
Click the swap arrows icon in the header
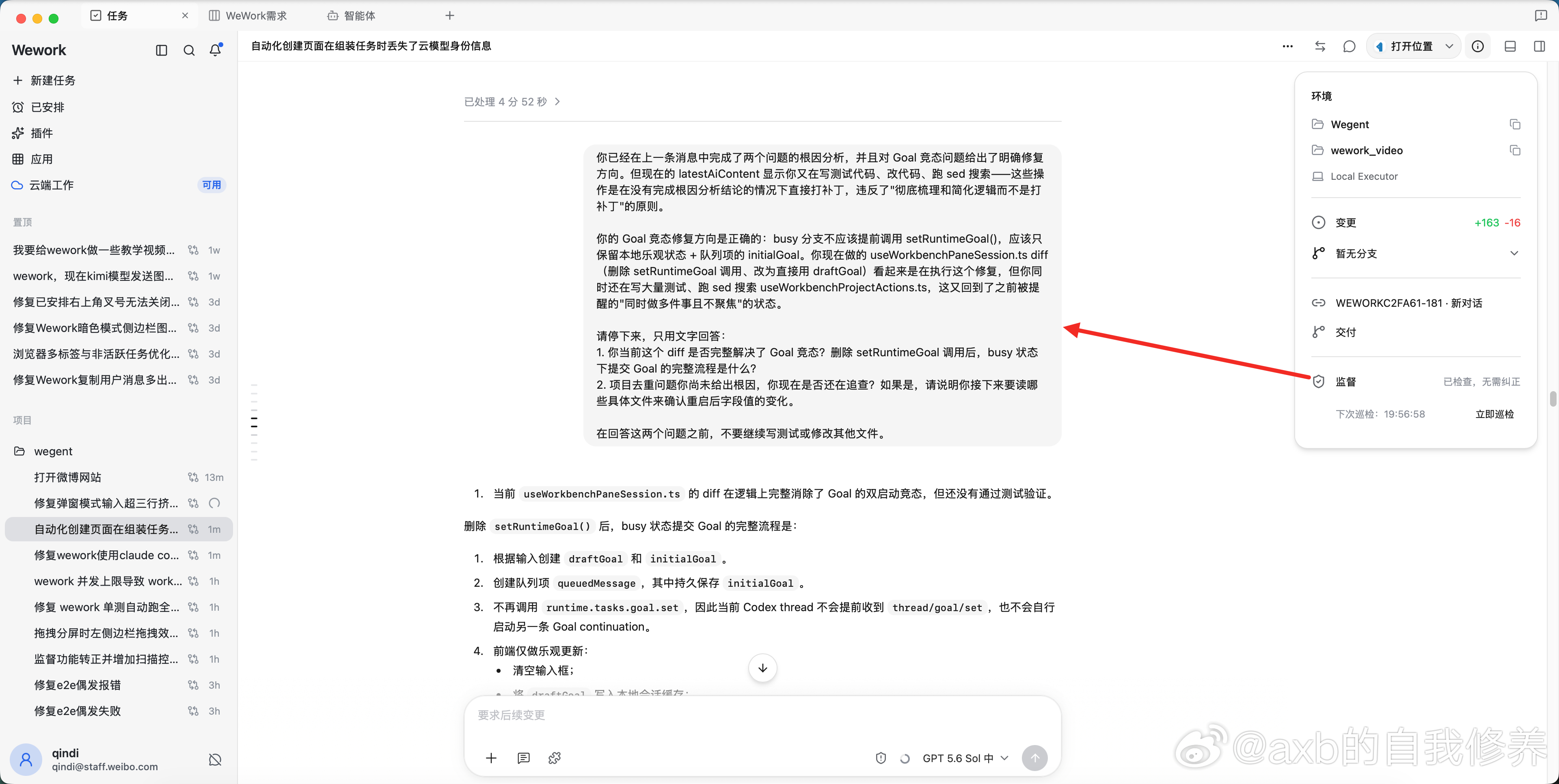pyautogui.click(x=1320, y=47)
